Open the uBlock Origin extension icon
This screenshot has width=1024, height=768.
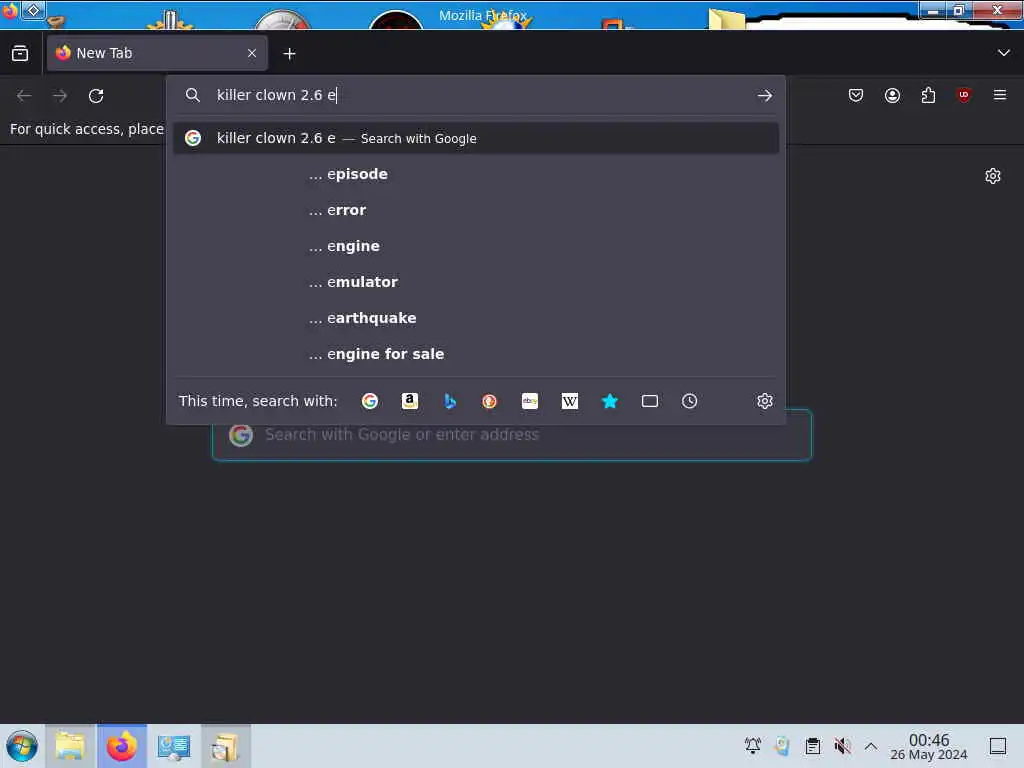click(964, 95)
